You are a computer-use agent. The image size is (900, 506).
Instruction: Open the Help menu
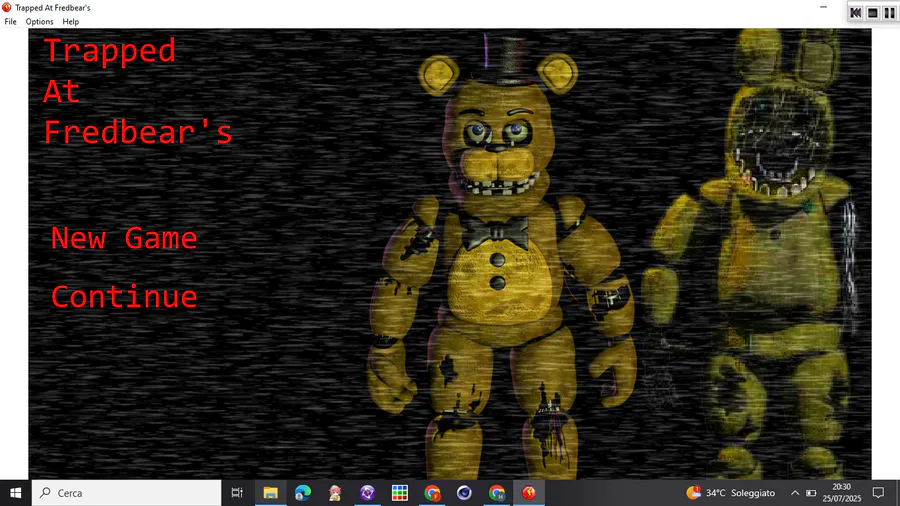[71, 22]
